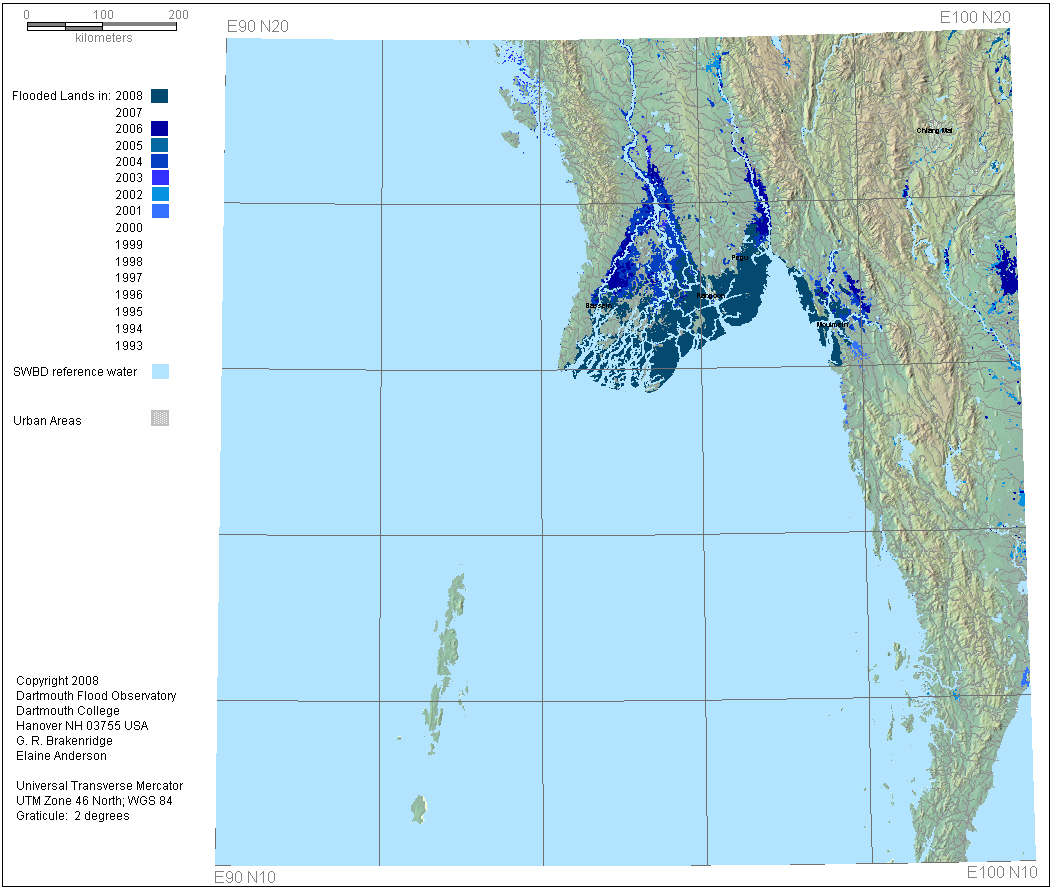
Task: Select the Rangoon city label
Action: [710, 296]
